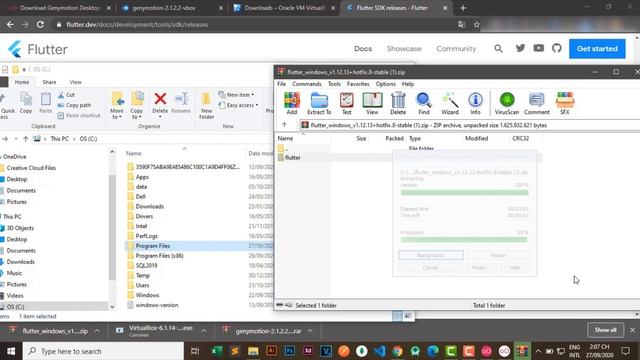Viewport: 640px width, 360px height.
Task: Switch to the Explorer View ribbon tab
Action: (x=75, y=82)
